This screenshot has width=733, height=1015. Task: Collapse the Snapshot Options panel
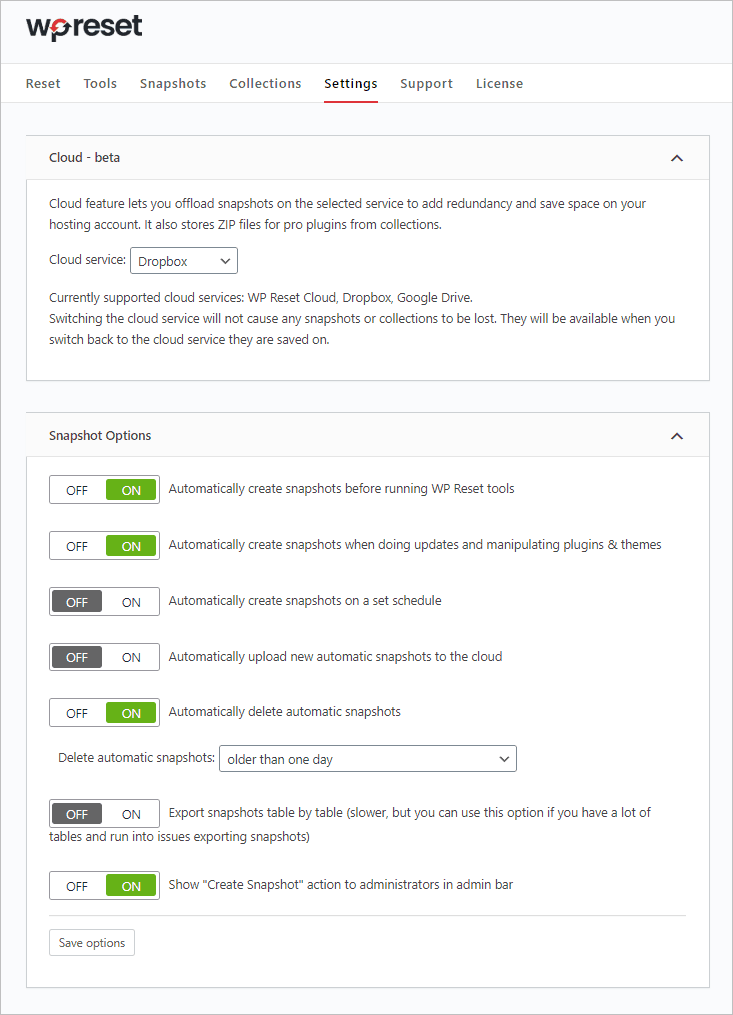[x=677, y=435]
